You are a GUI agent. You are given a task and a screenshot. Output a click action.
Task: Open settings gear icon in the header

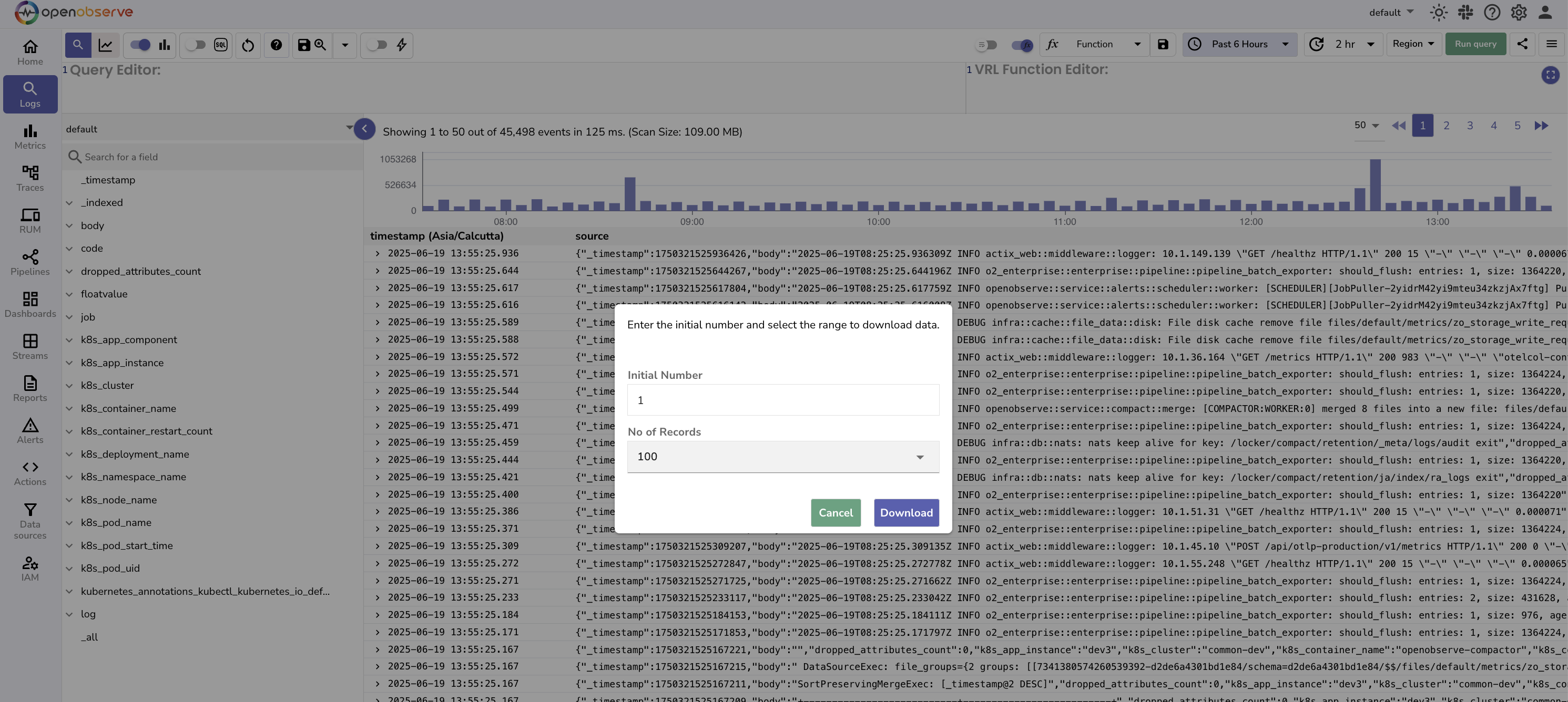coord(1518,12)
